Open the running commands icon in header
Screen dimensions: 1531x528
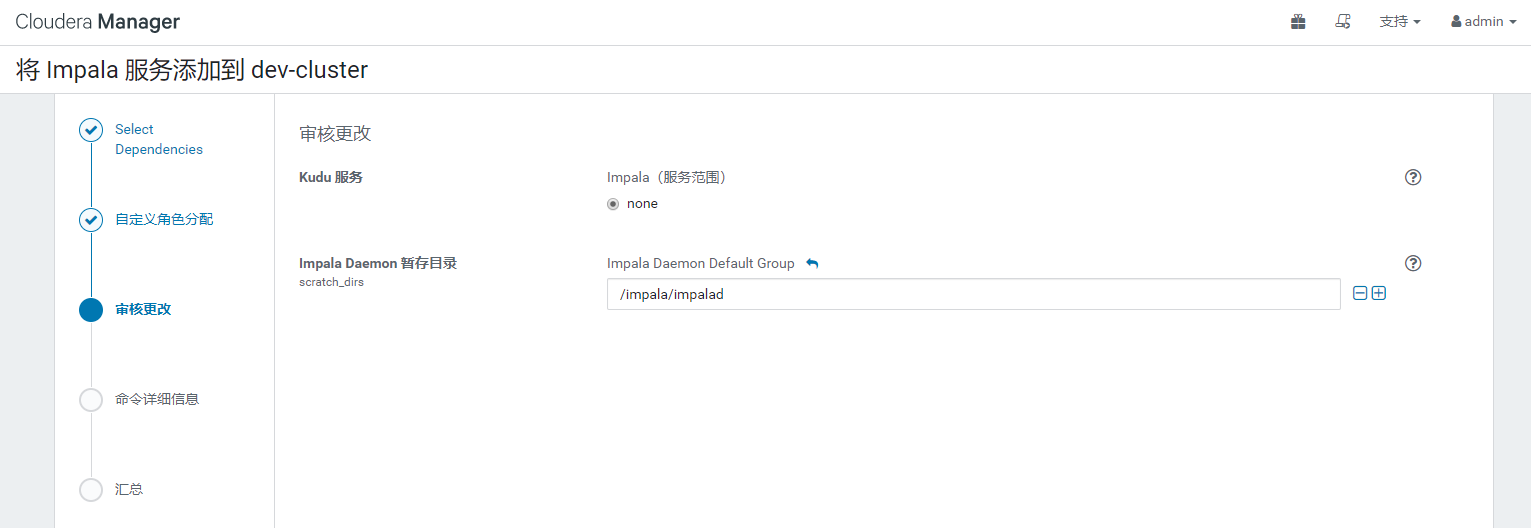pyautogui.click(x=1343, y=21)
